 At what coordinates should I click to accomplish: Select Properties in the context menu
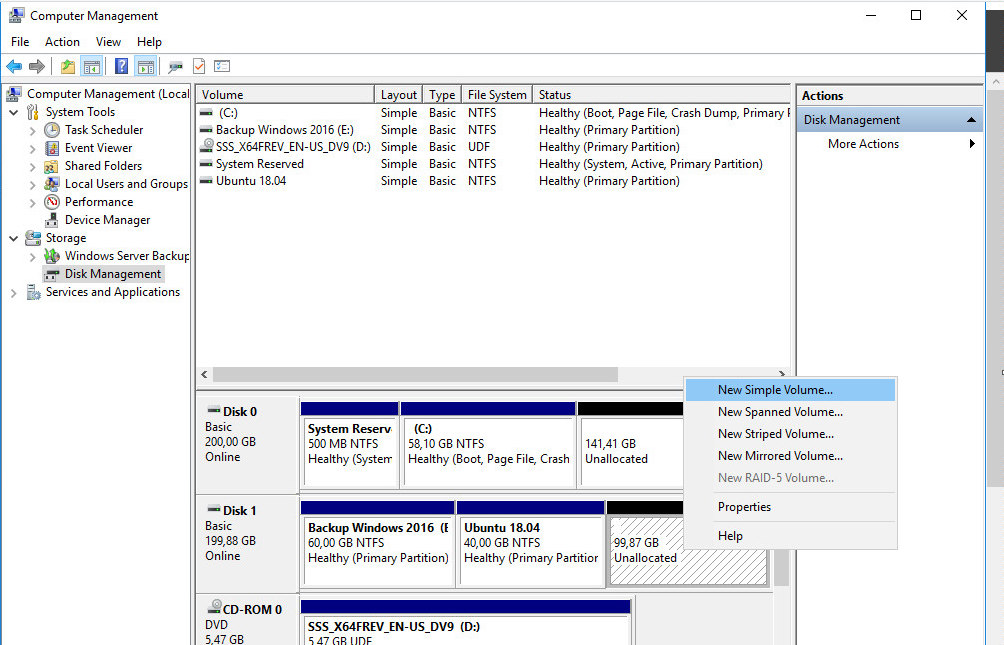[x=744, y=507]
